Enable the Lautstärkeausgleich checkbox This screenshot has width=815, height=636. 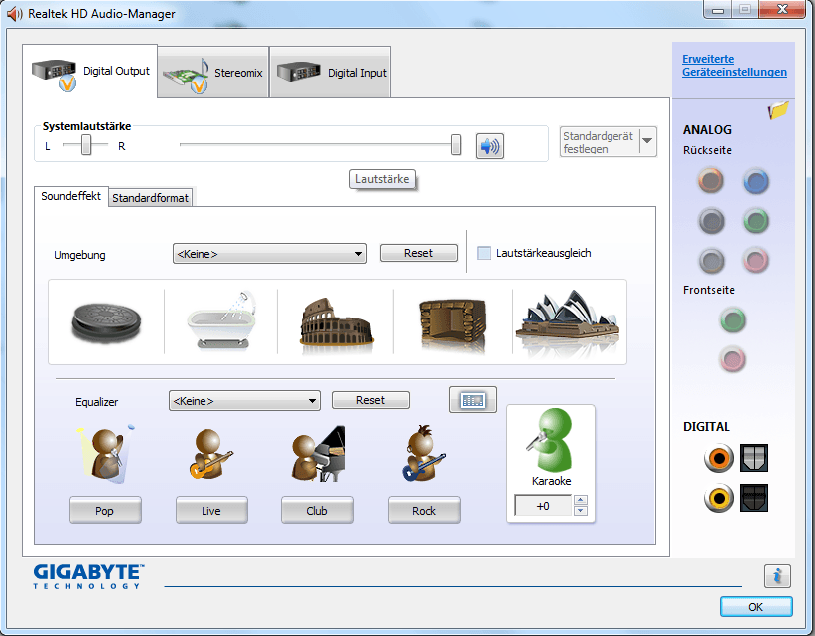tap(484, 253)
